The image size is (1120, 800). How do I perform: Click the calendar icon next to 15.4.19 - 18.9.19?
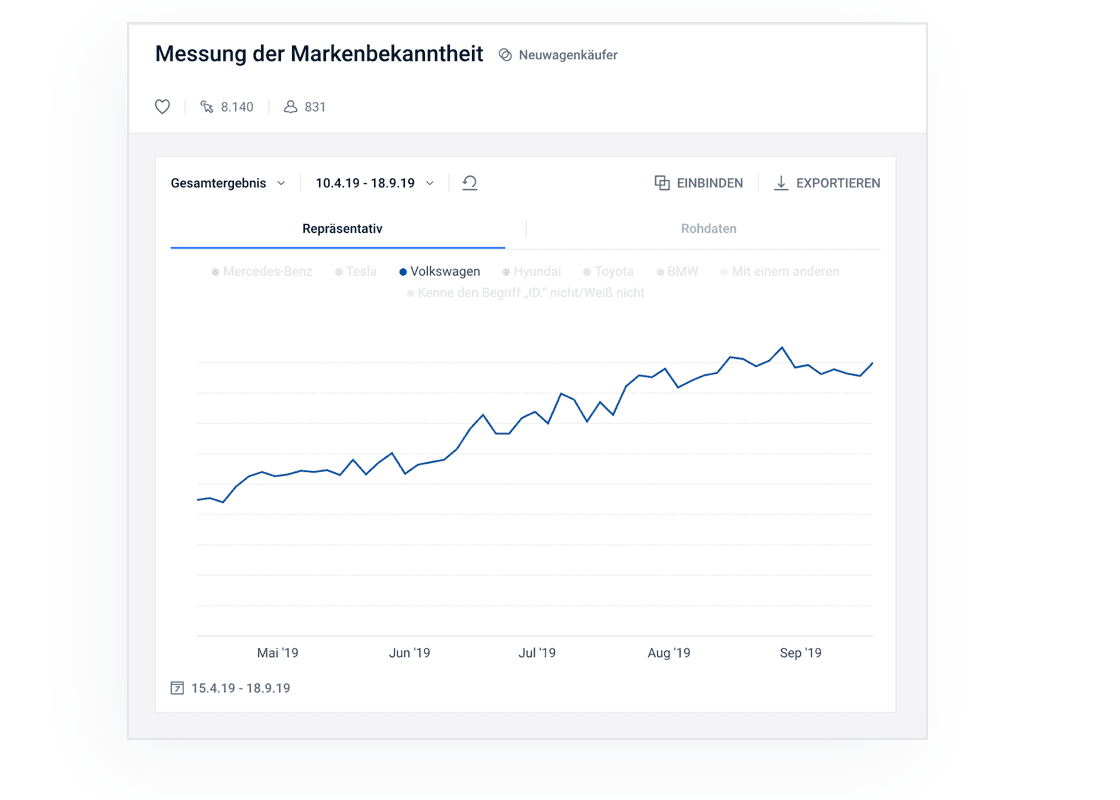177,688
